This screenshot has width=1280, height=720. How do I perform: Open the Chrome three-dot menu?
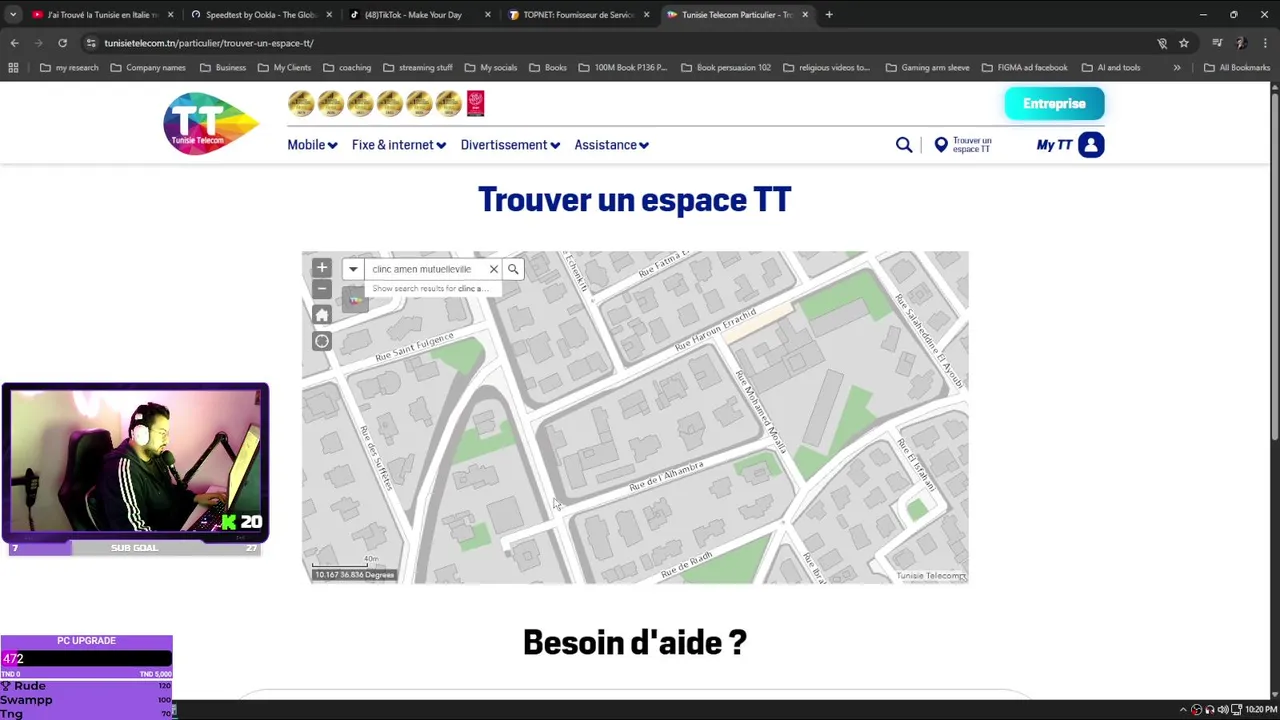point(1265,43)
